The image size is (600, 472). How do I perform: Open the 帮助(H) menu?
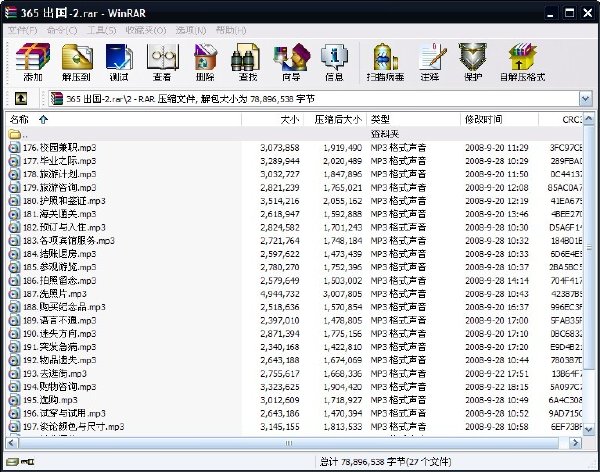231,30
